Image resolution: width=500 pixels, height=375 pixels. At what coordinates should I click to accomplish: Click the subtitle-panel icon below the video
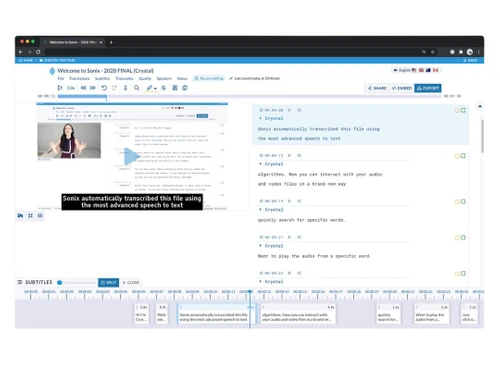40,216
